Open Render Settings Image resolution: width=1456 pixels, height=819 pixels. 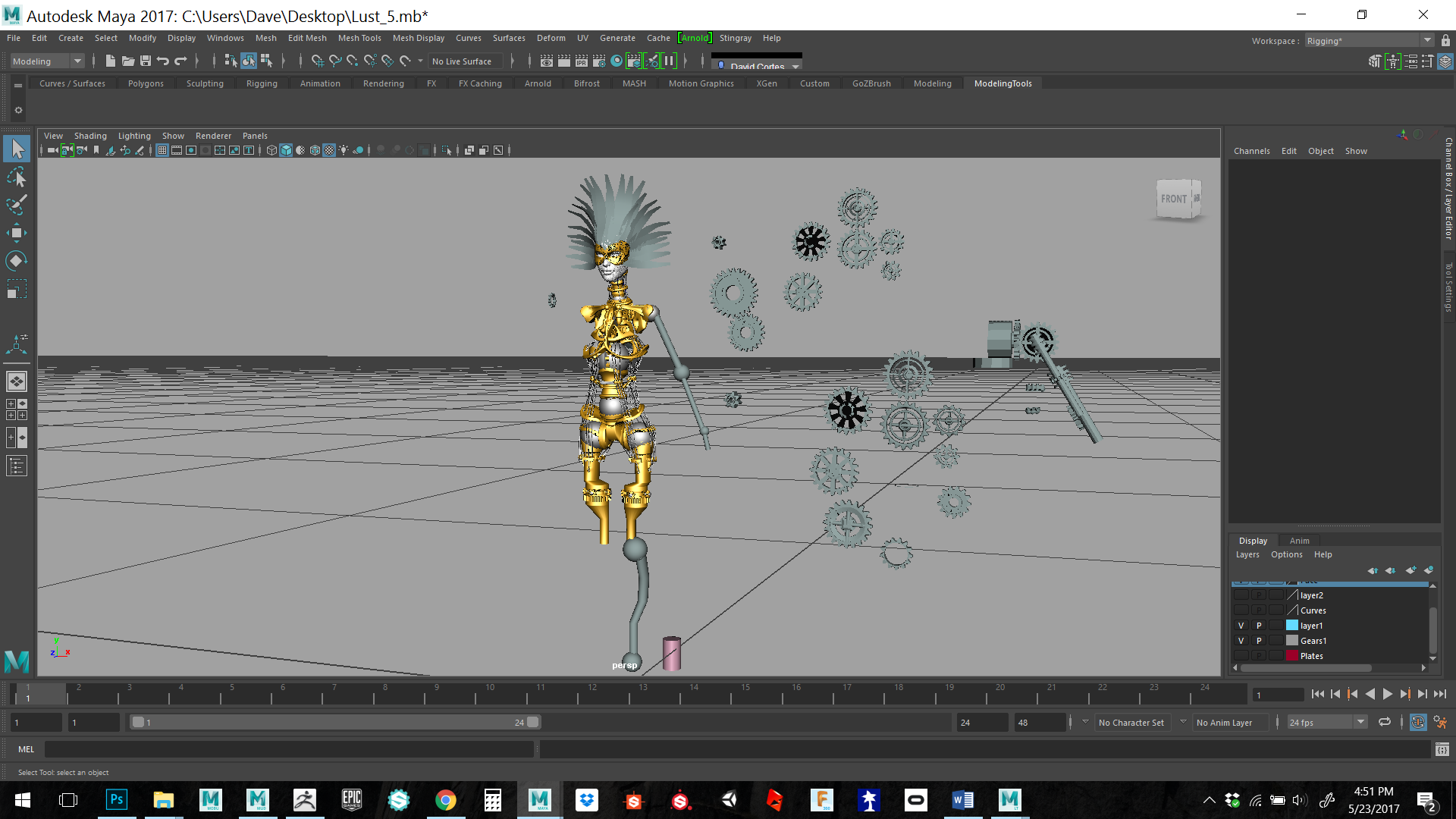click(599, 61)
